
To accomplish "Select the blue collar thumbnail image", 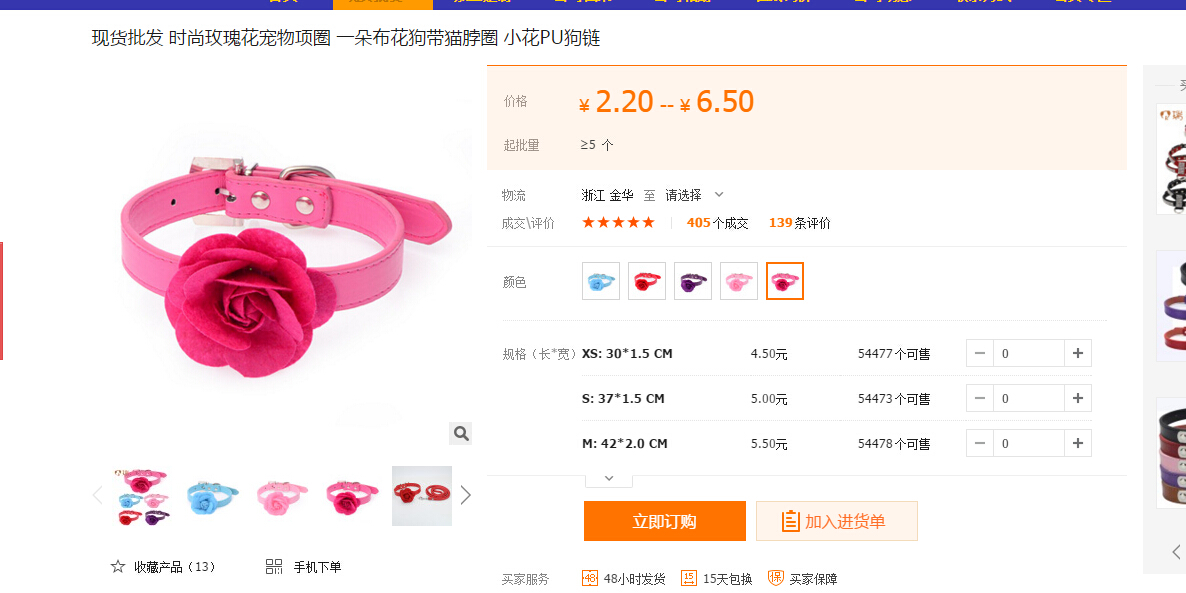I will click(212, 495).
